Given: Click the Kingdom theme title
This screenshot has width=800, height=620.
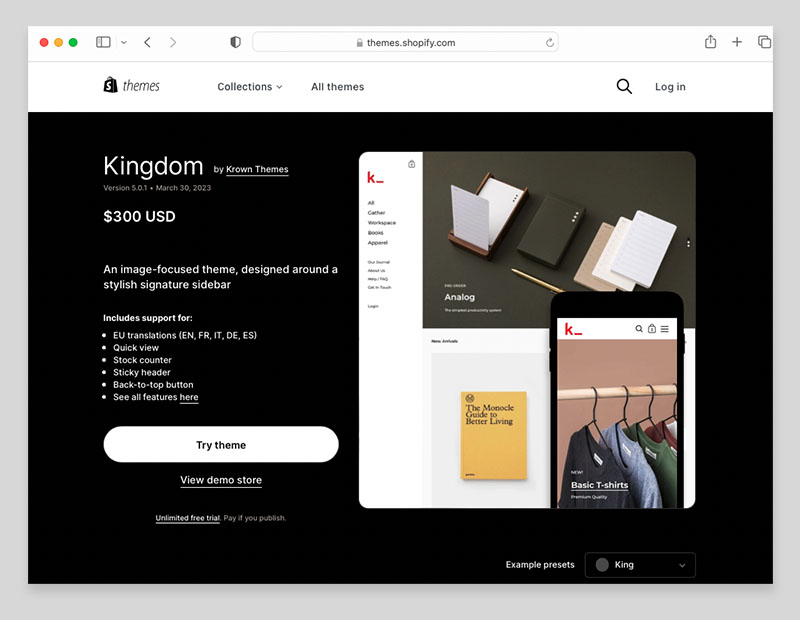Looking at the screenshot, I should coord(153,166).
